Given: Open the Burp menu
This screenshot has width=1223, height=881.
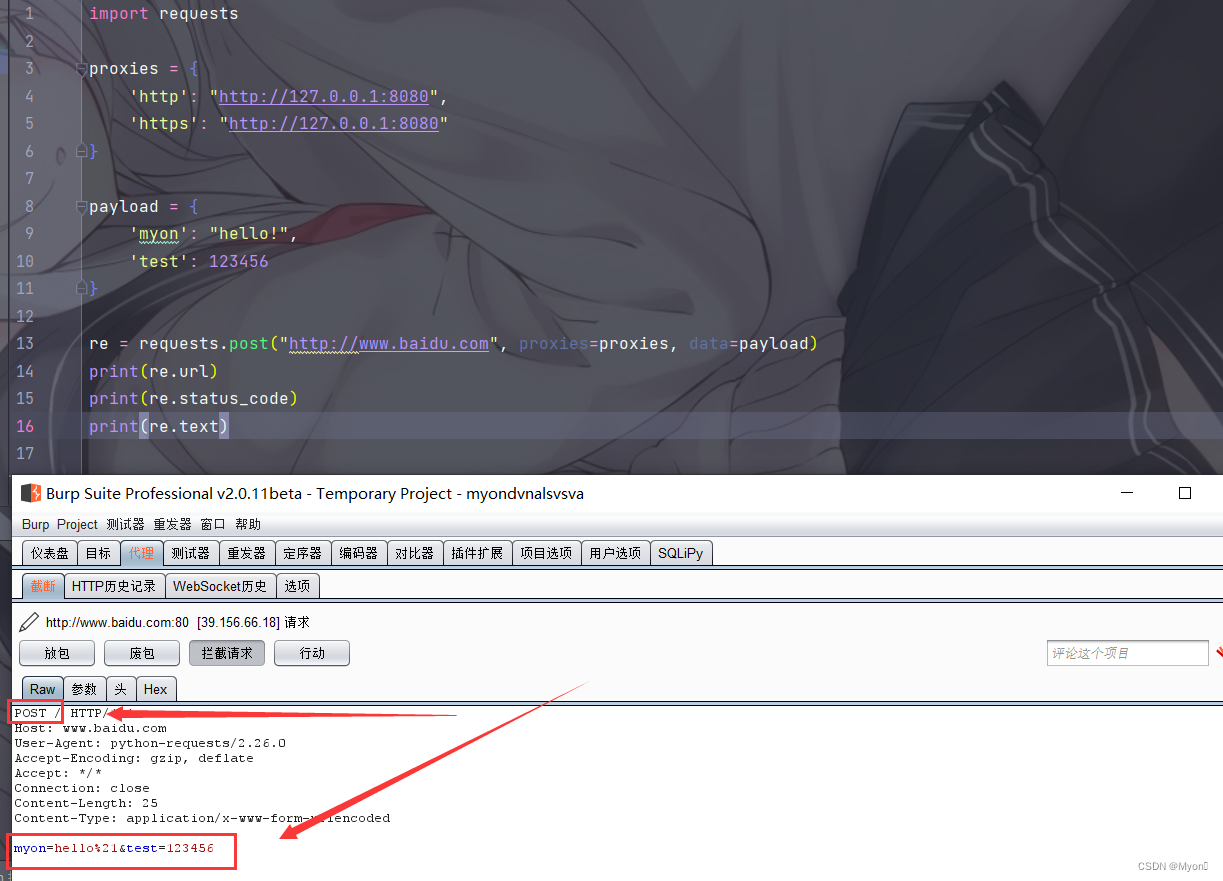Looking at the screenshot, I should coord(35,524).
